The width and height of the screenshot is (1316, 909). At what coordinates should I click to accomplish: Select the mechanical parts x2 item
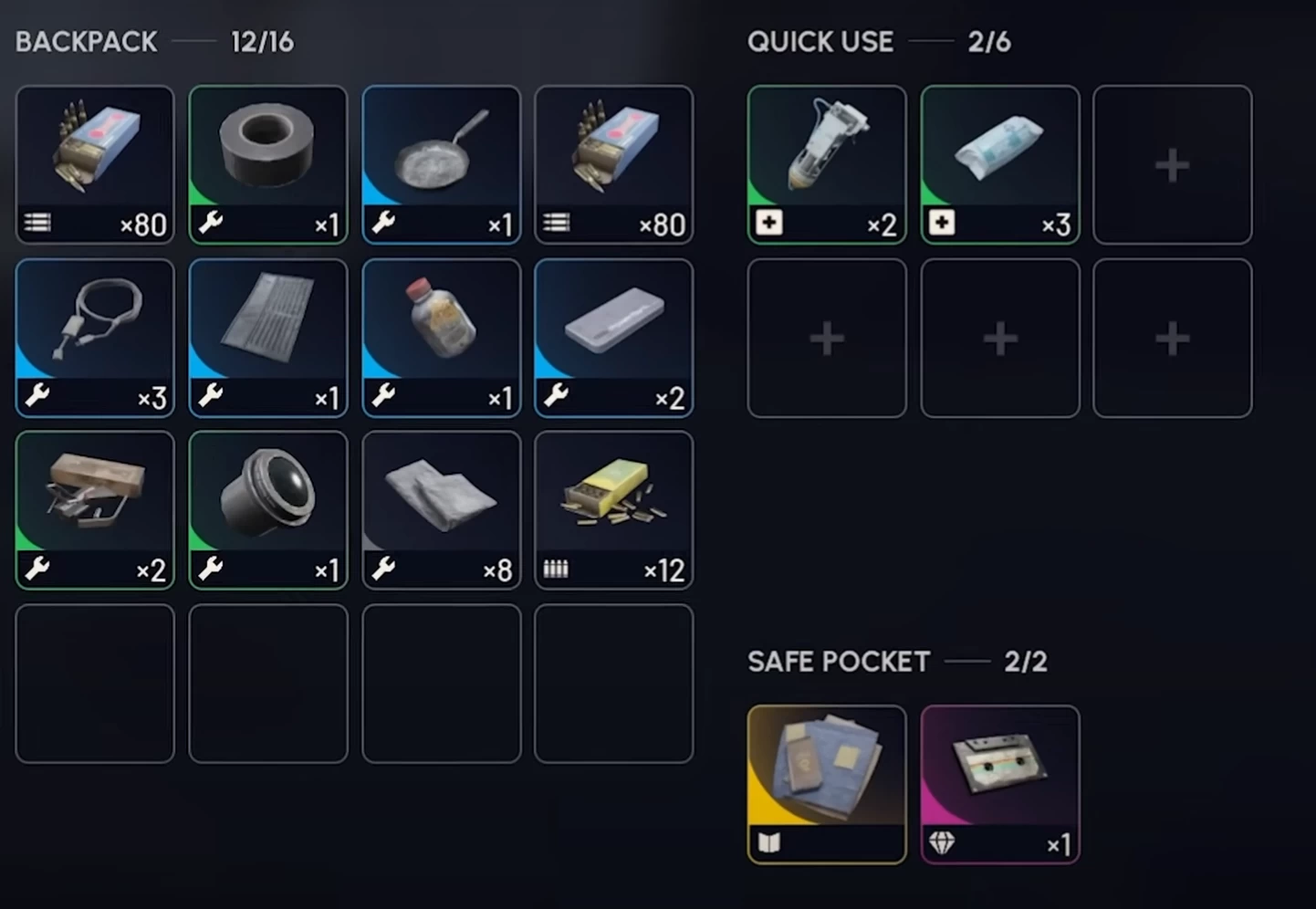tap(95, 510)
